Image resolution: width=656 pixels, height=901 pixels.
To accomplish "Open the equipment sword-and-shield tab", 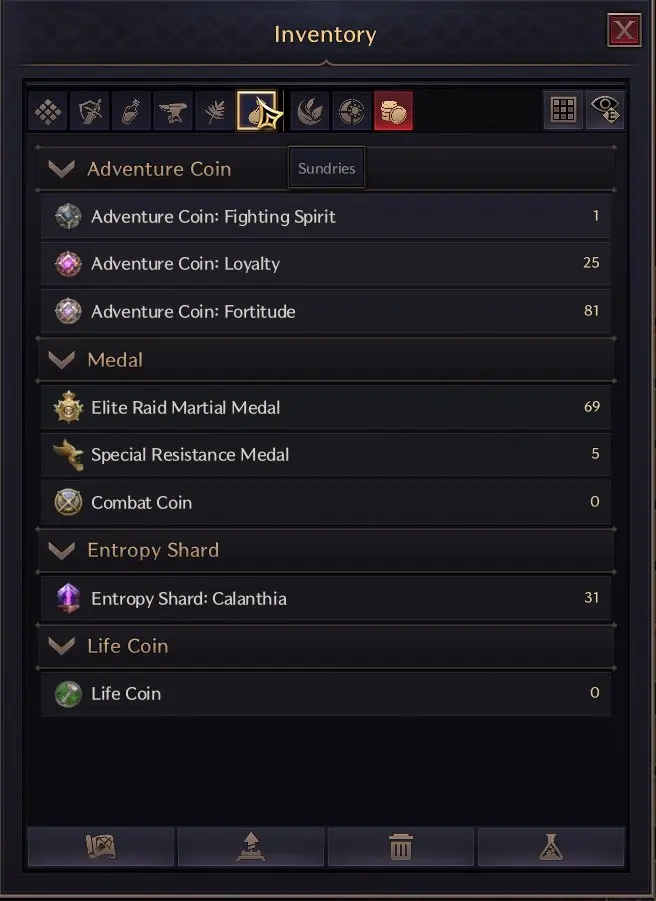I will (90, 111).
